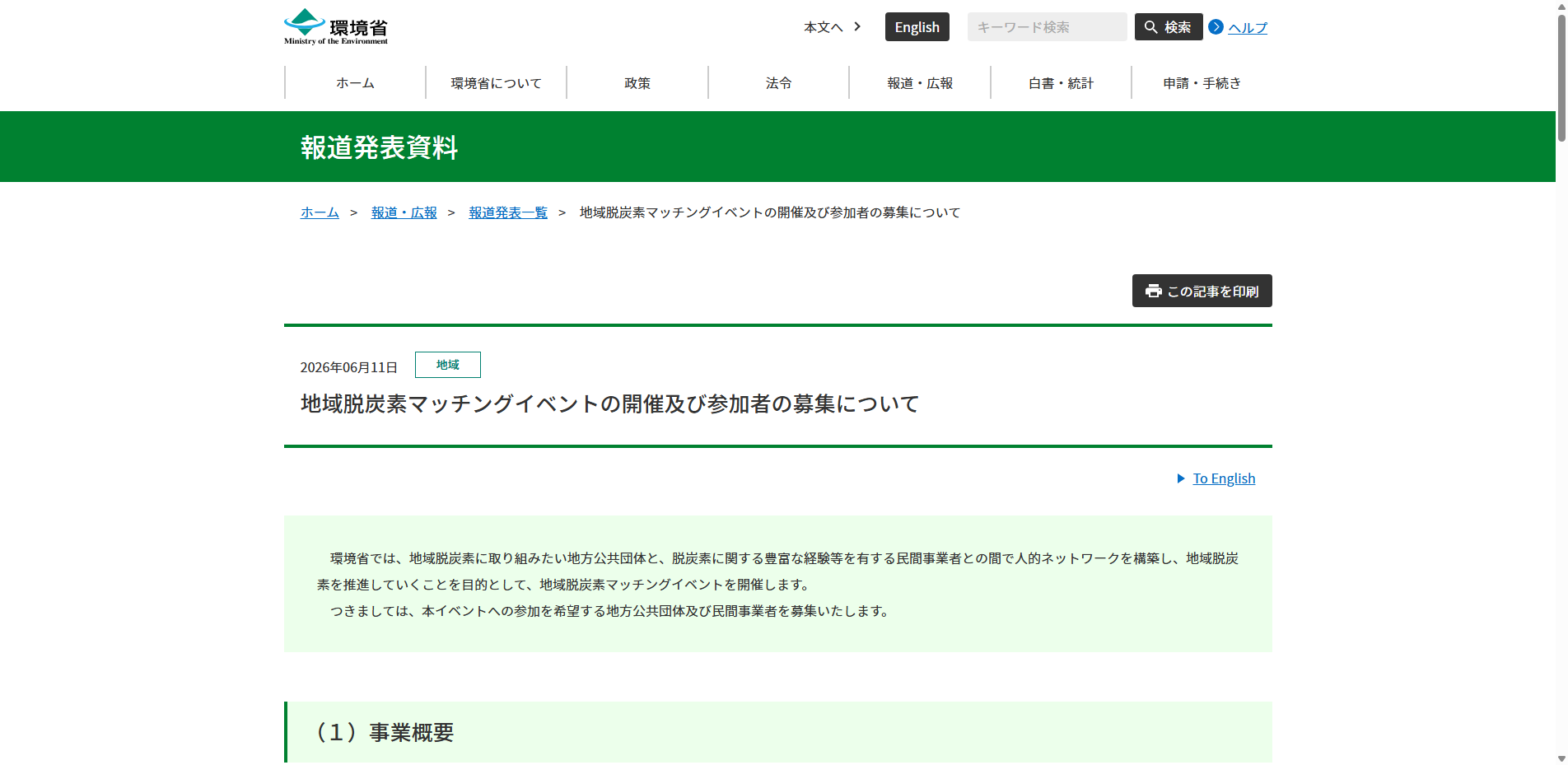
Task: Click the article title 地域脱炭素マッチングイベントの開催及び参加者の募集について
Action: [610, 404]
